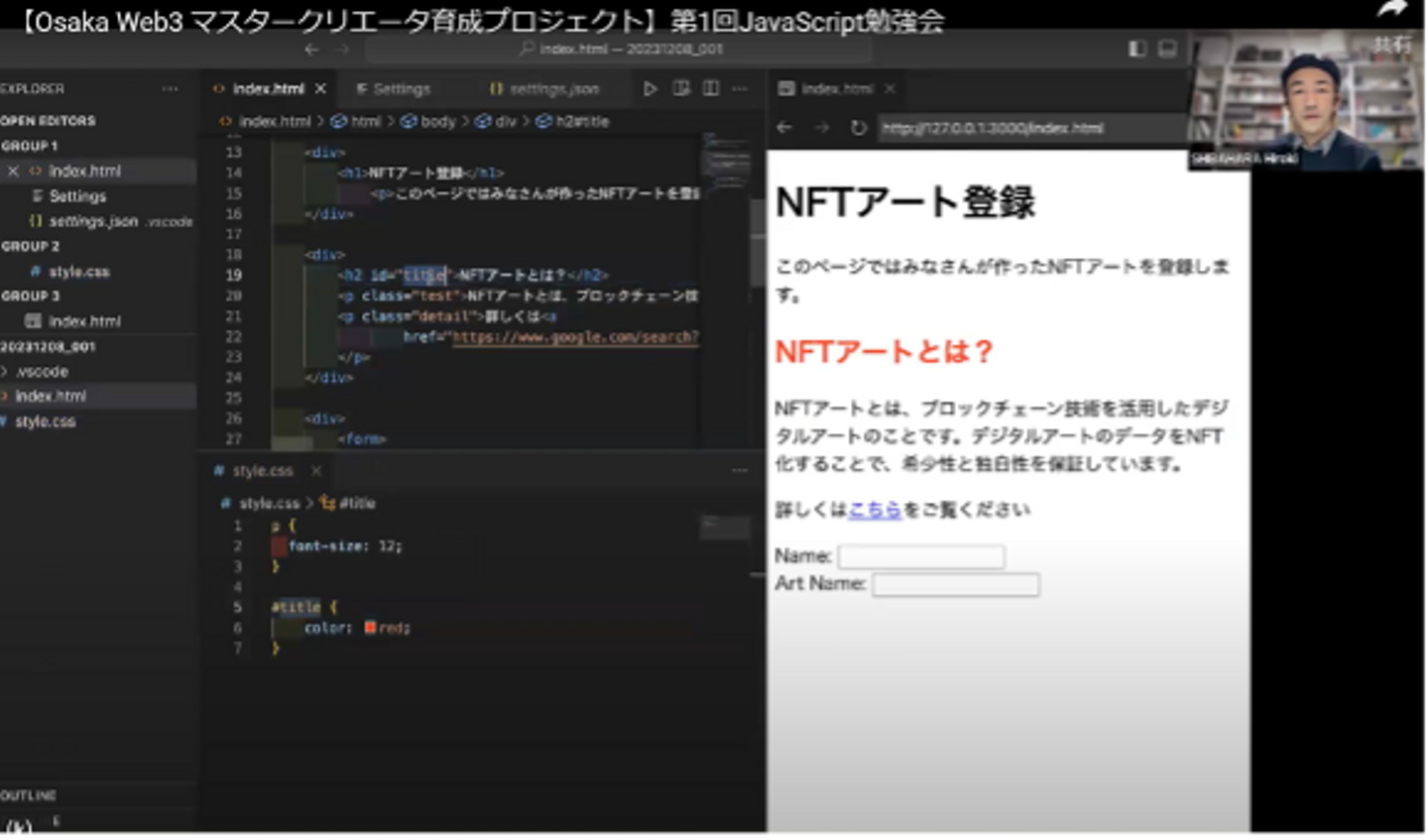
Task: Collapse the OUTLINE section header
Action: [x=30, y=795]
